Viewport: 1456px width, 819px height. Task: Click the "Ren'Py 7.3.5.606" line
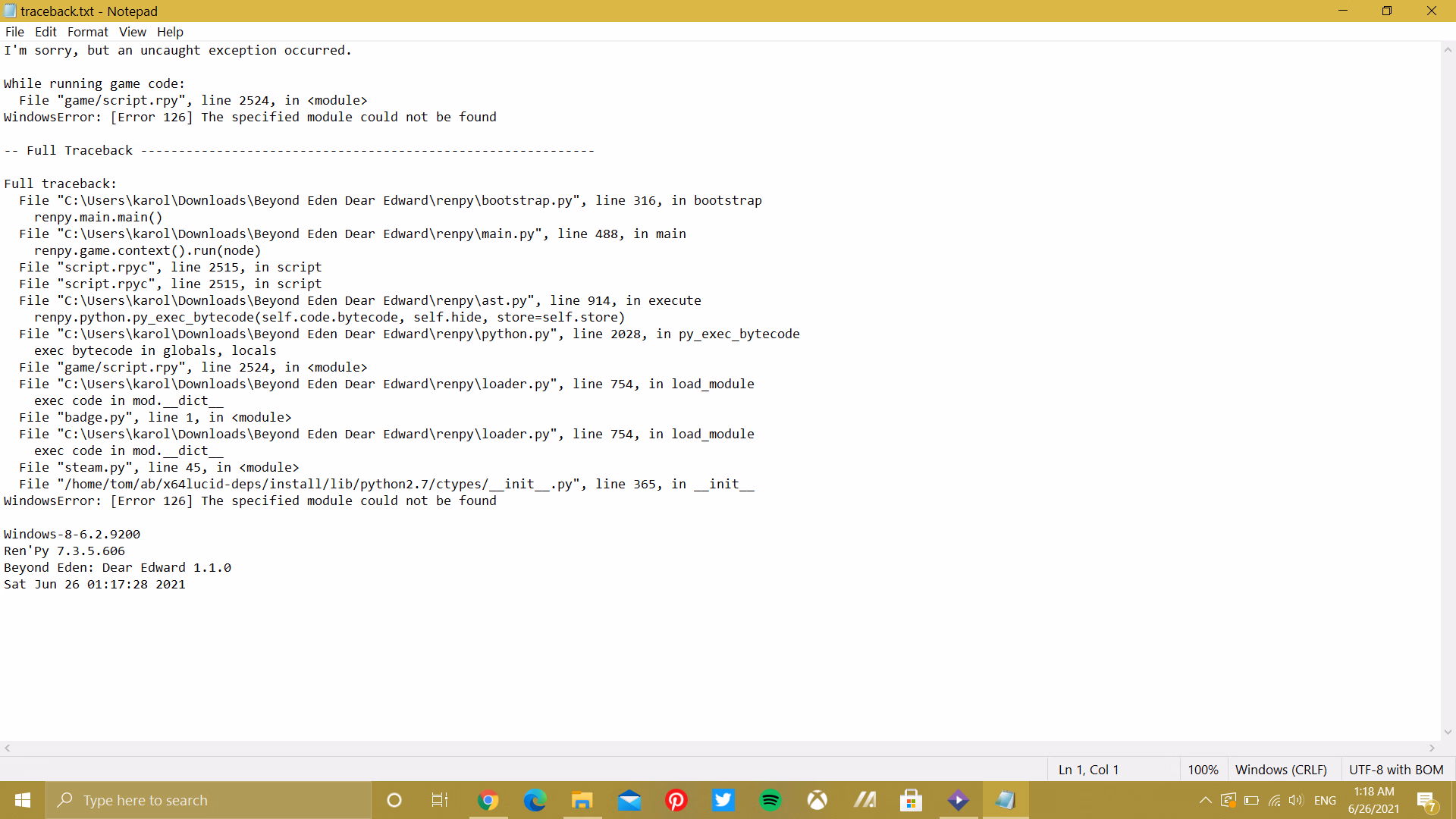click(64, 551)
